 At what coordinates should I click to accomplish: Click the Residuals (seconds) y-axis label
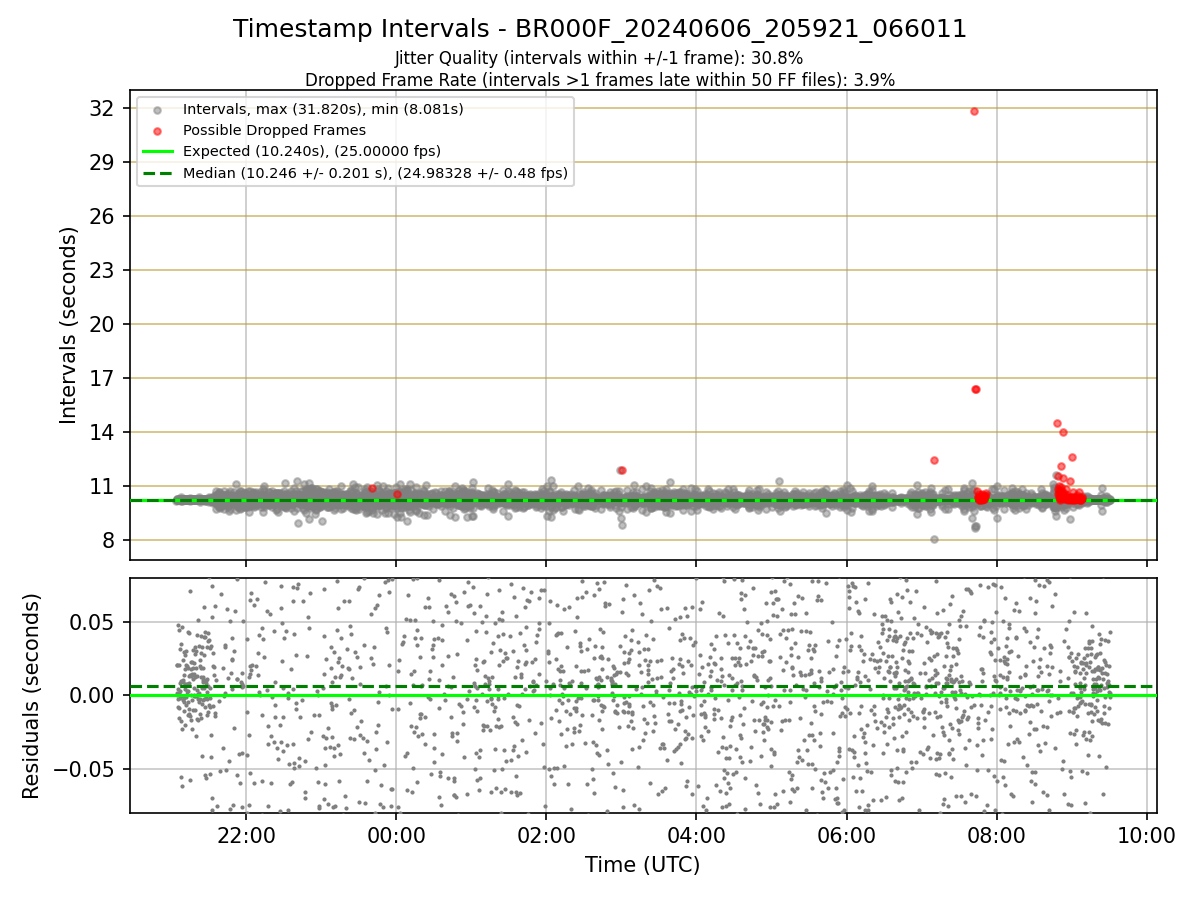(x=31, y=696)
